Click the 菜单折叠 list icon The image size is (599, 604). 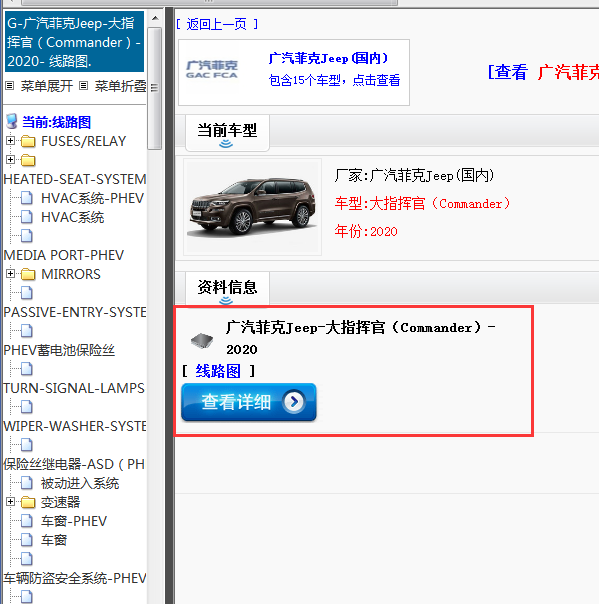tap(84, 86)
